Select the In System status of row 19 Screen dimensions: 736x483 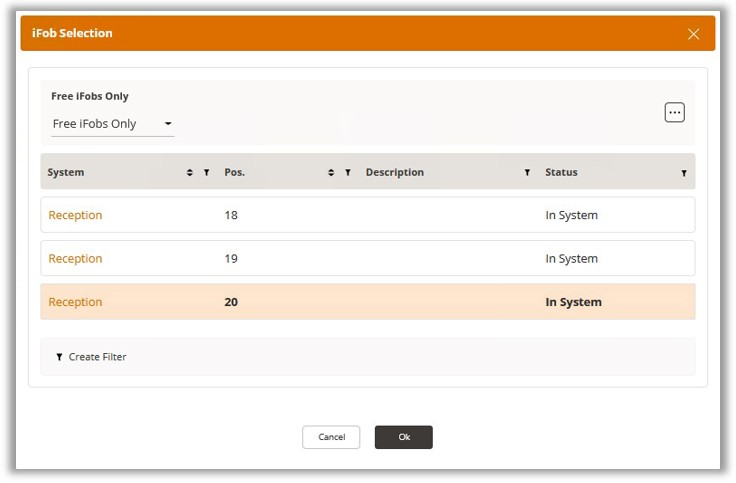click(571, 259)
